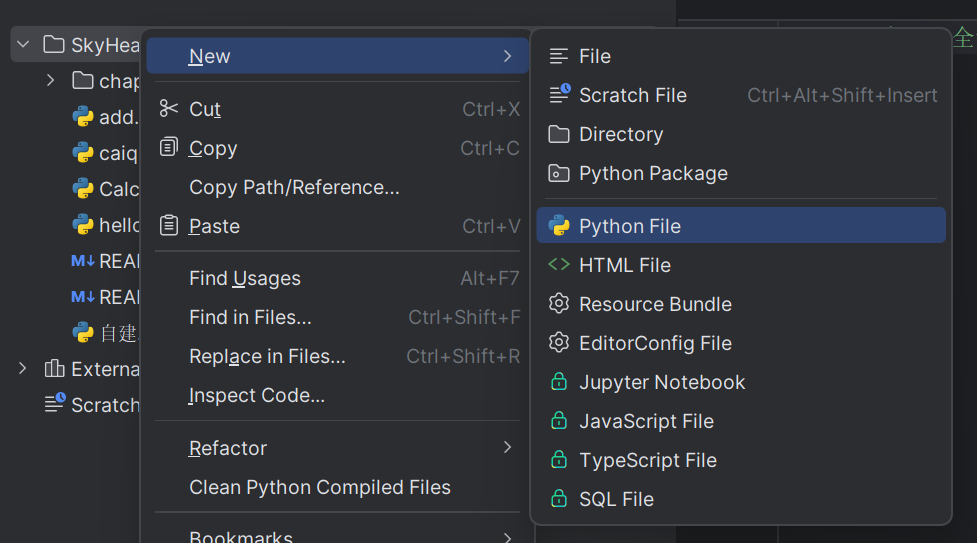Click the Directory folder icon
Viewport: 977px width, 543px height.
pyautogui.click(x=559, y=134)
